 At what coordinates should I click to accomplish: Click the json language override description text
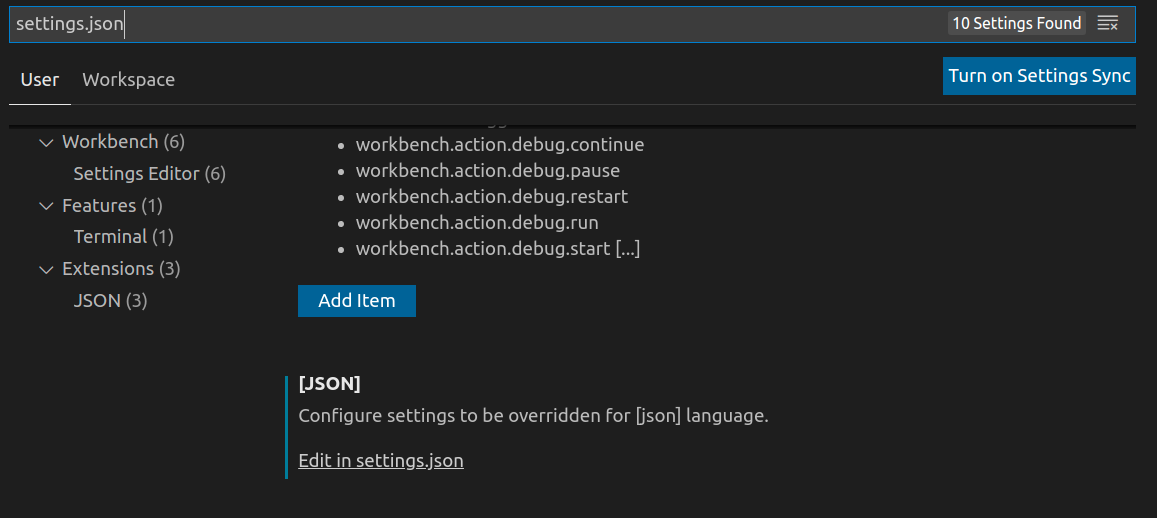tap(533, 415)
